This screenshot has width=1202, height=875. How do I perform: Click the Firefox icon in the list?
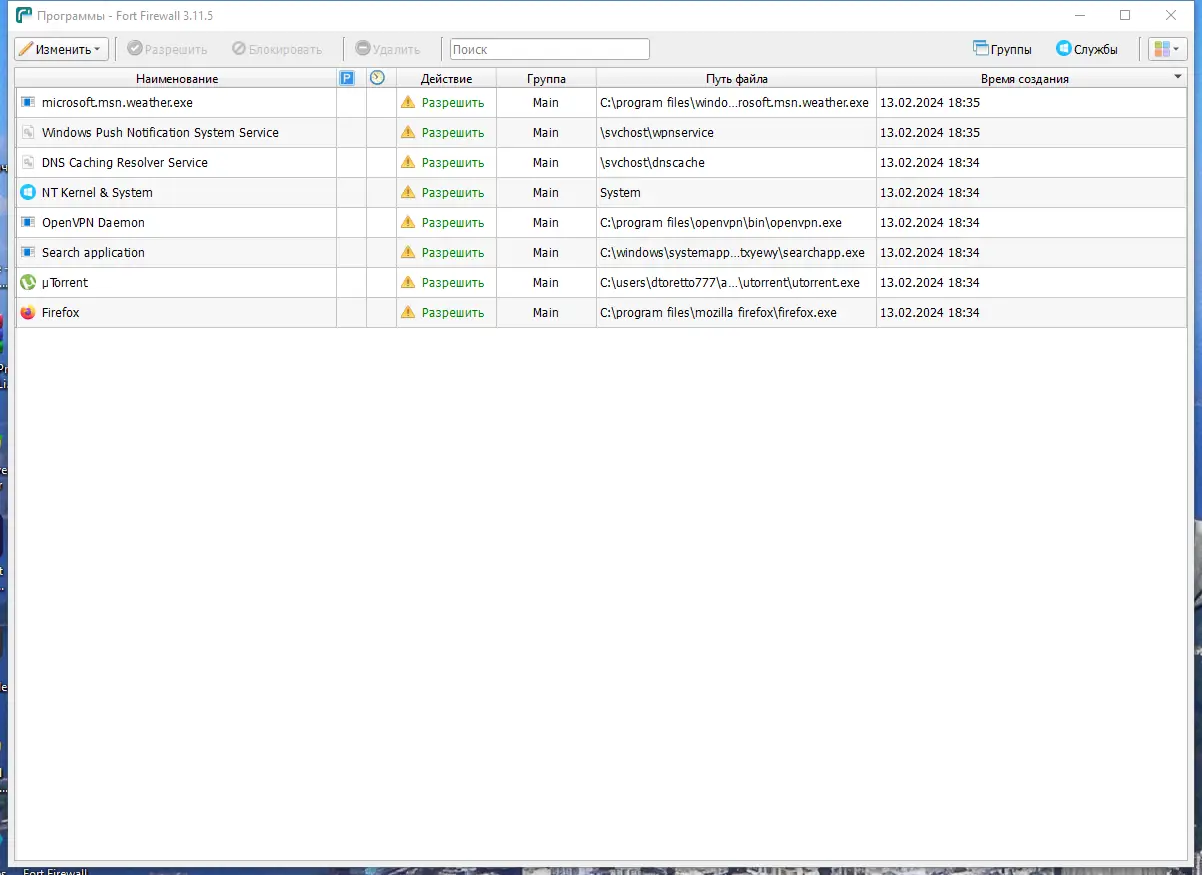tap(28, 312)
